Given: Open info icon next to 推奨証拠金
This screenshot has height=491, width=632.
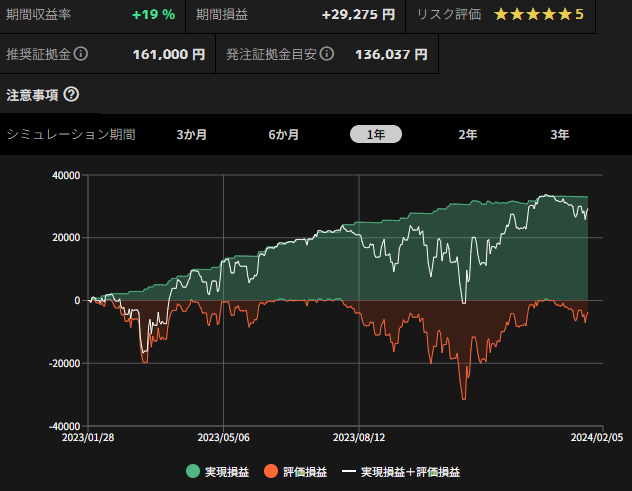Looking at the screenshot, I should click(x=81, y=54).
